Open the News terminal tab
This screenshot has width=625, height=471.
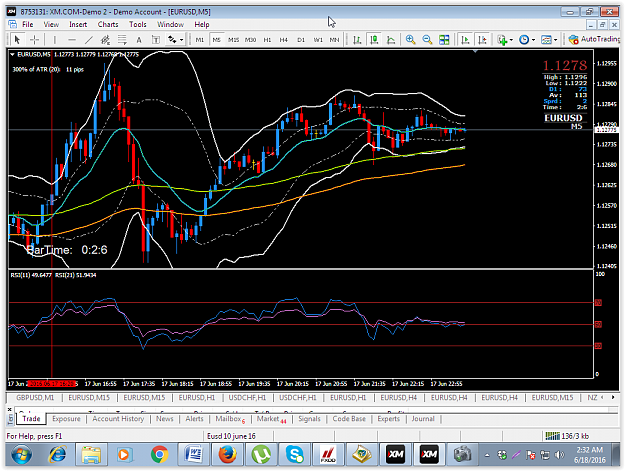(x=165, y=419)
